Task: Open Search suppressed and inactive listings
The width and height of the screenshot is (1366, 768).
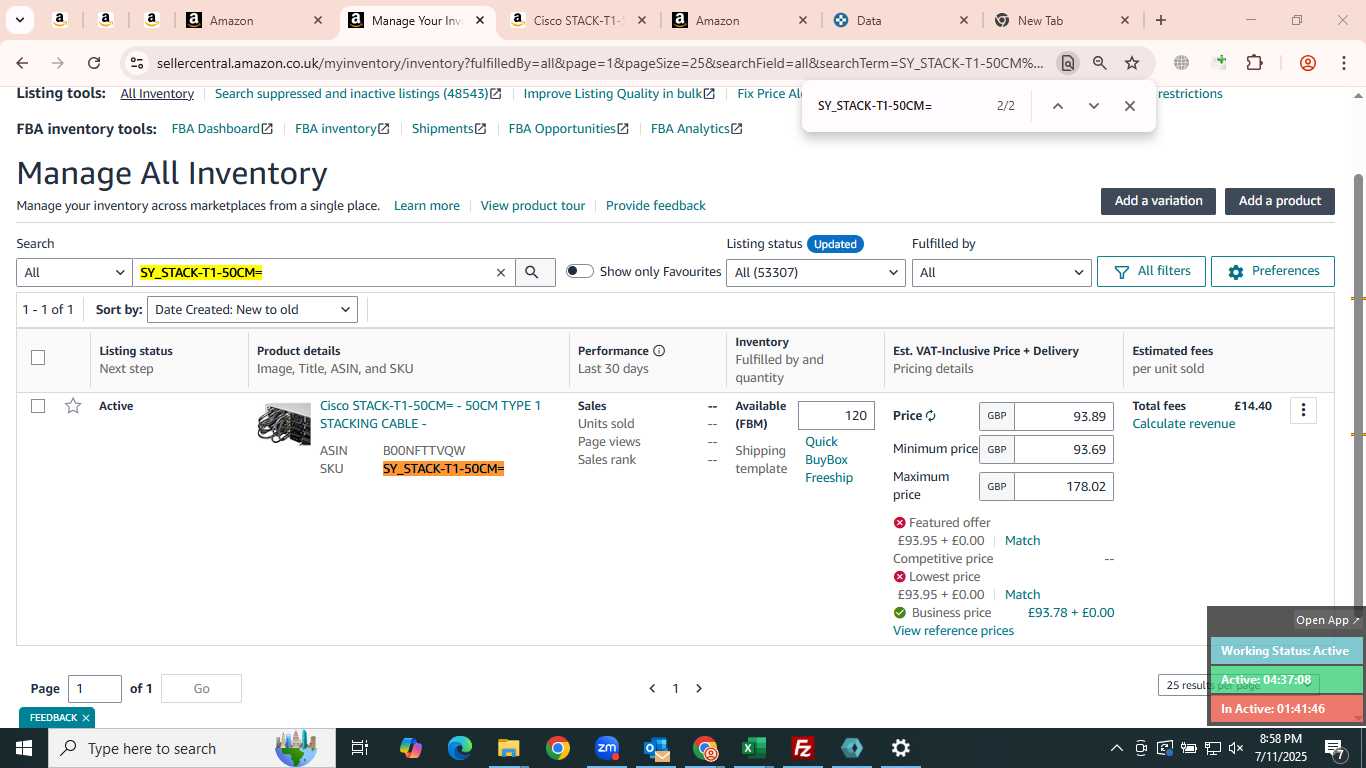Action: [358, 93]
